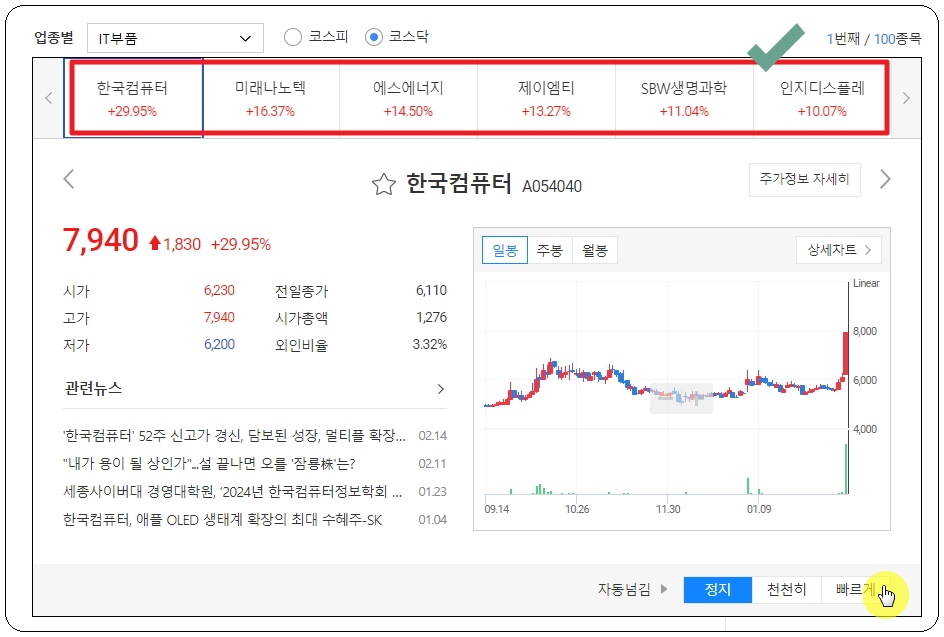The width and height of the screenshot is (944, 637).
Task: Select the 미래나노텍 stock card
Action: [x=270, y=98]
